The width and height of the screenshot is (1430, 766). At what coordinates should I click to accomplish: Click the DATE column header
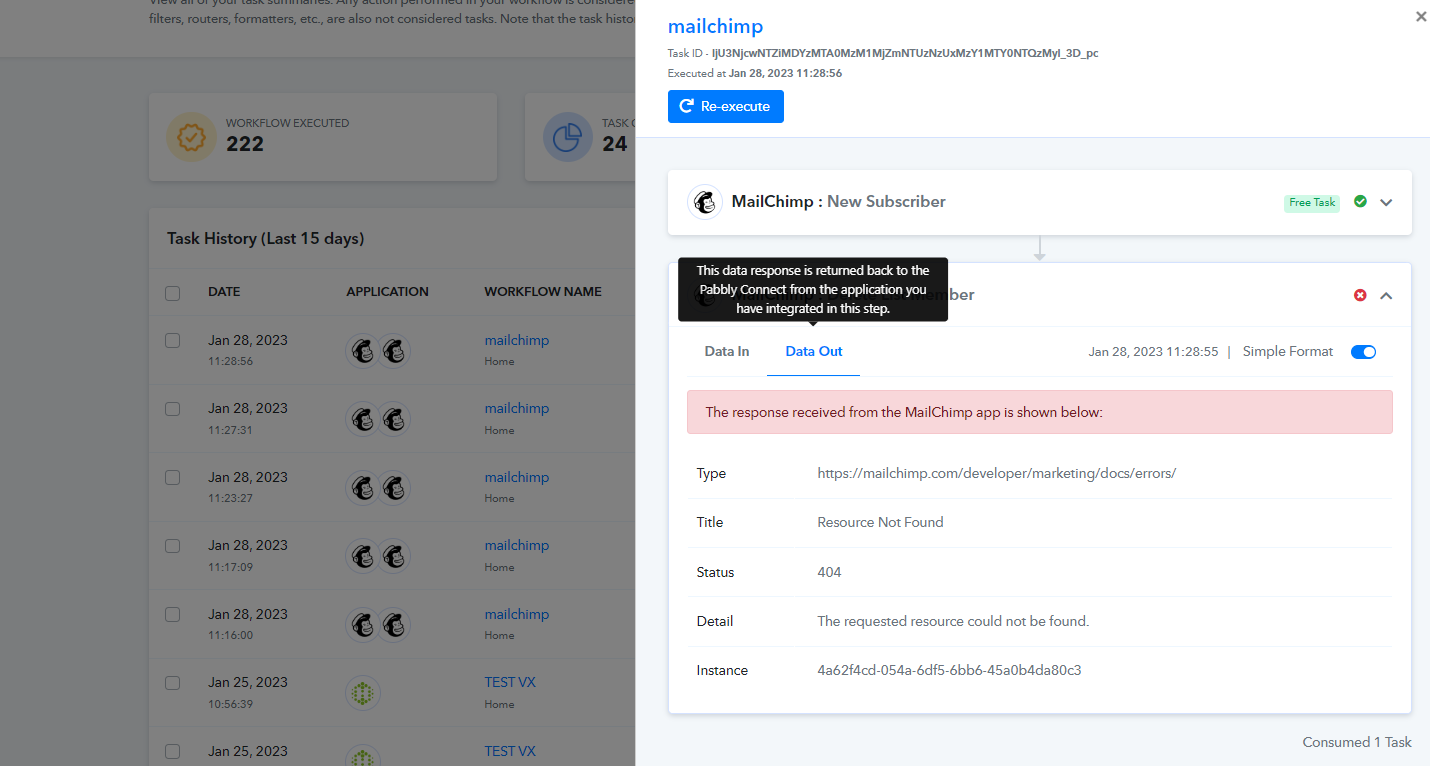pyautogui.click(x=224, y=292)
